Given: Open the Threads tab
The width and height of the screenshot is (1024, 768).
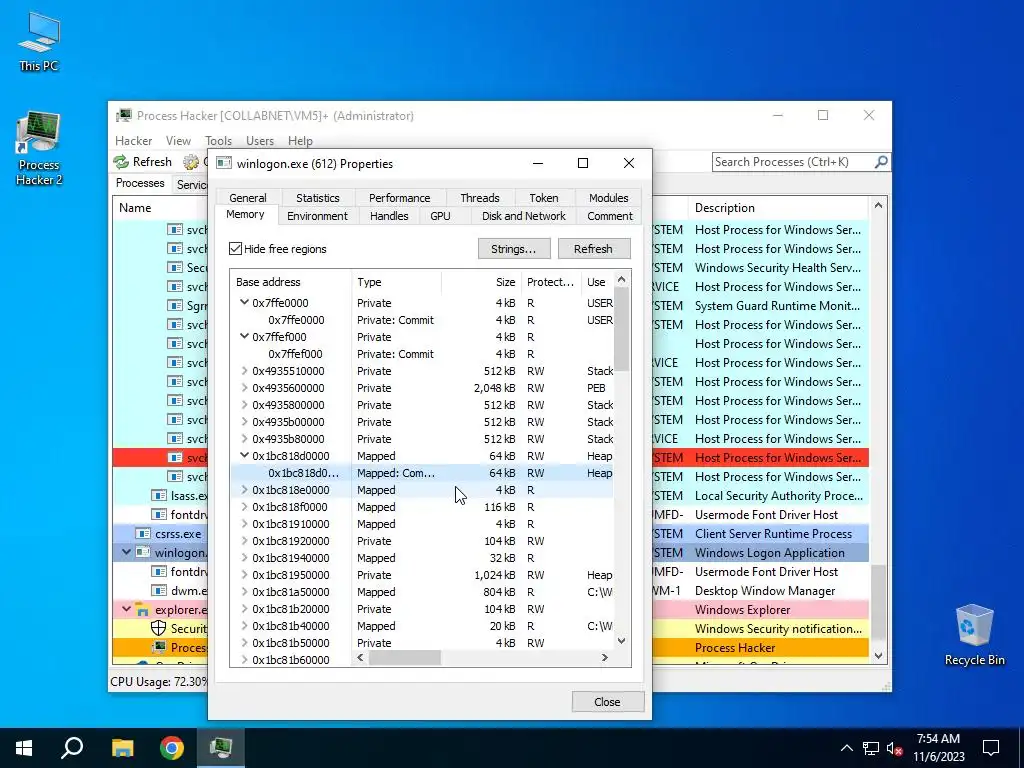Looking at the screenshot, I should (x=479, y=198).
